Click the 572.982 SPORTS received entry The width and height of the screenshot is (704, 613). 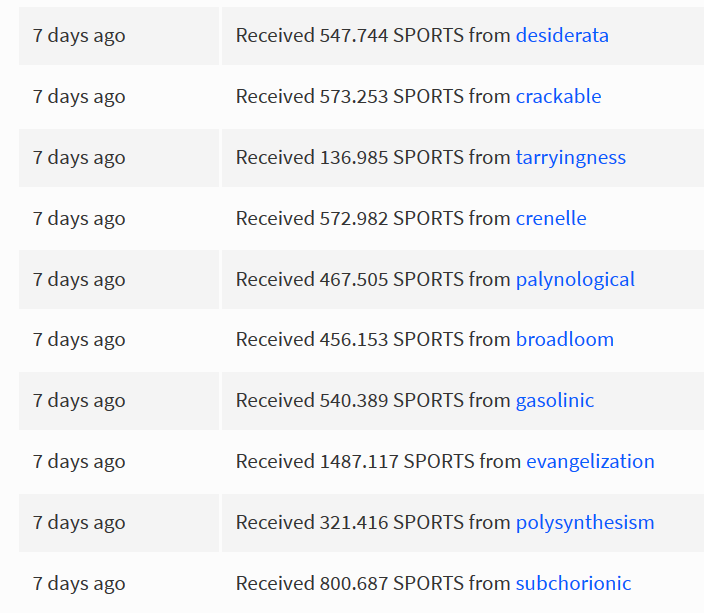[x=411, y=219]
